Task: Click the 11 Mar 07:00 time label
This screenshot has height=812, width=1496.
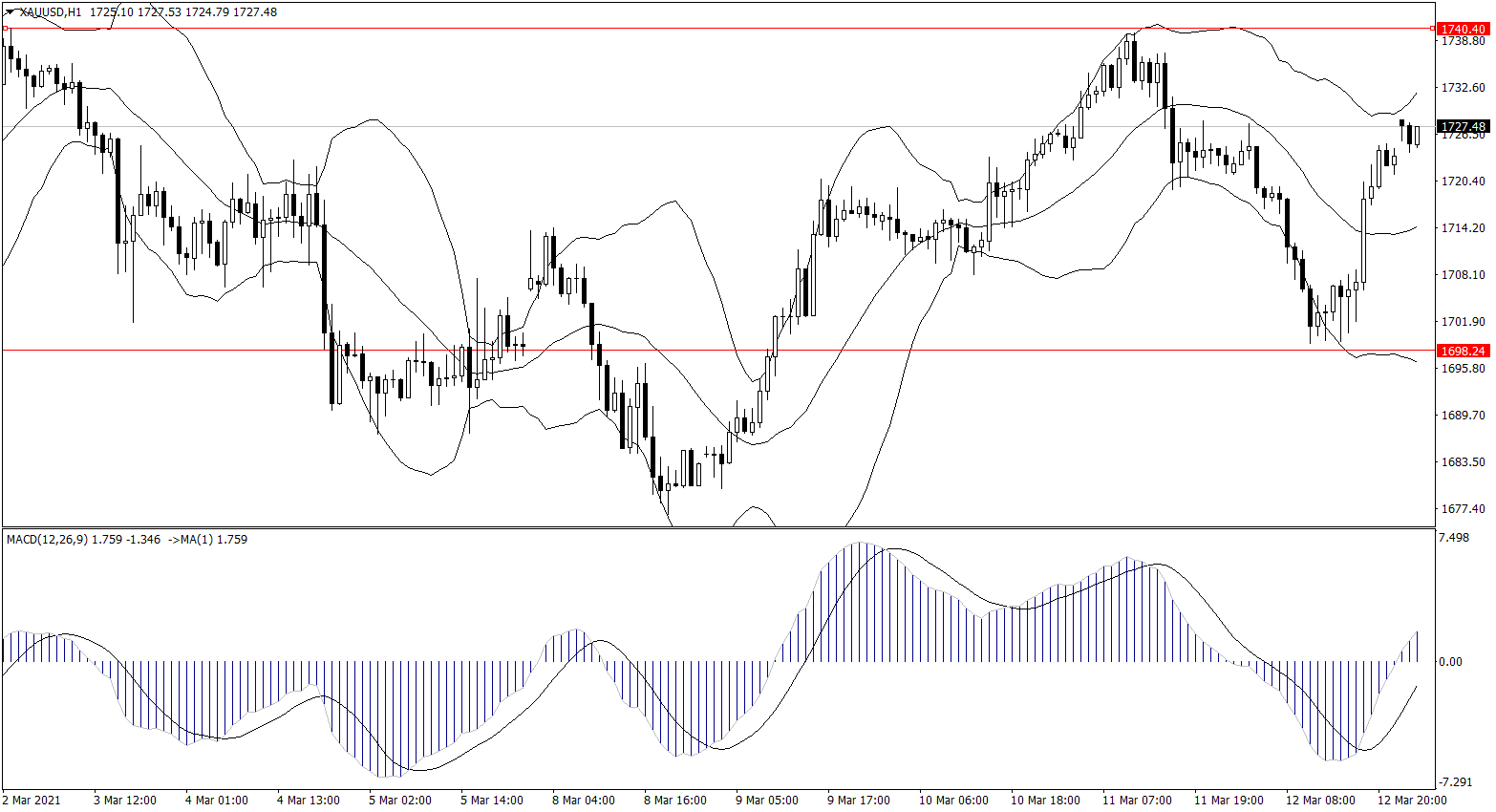Action: point(1137,801)
